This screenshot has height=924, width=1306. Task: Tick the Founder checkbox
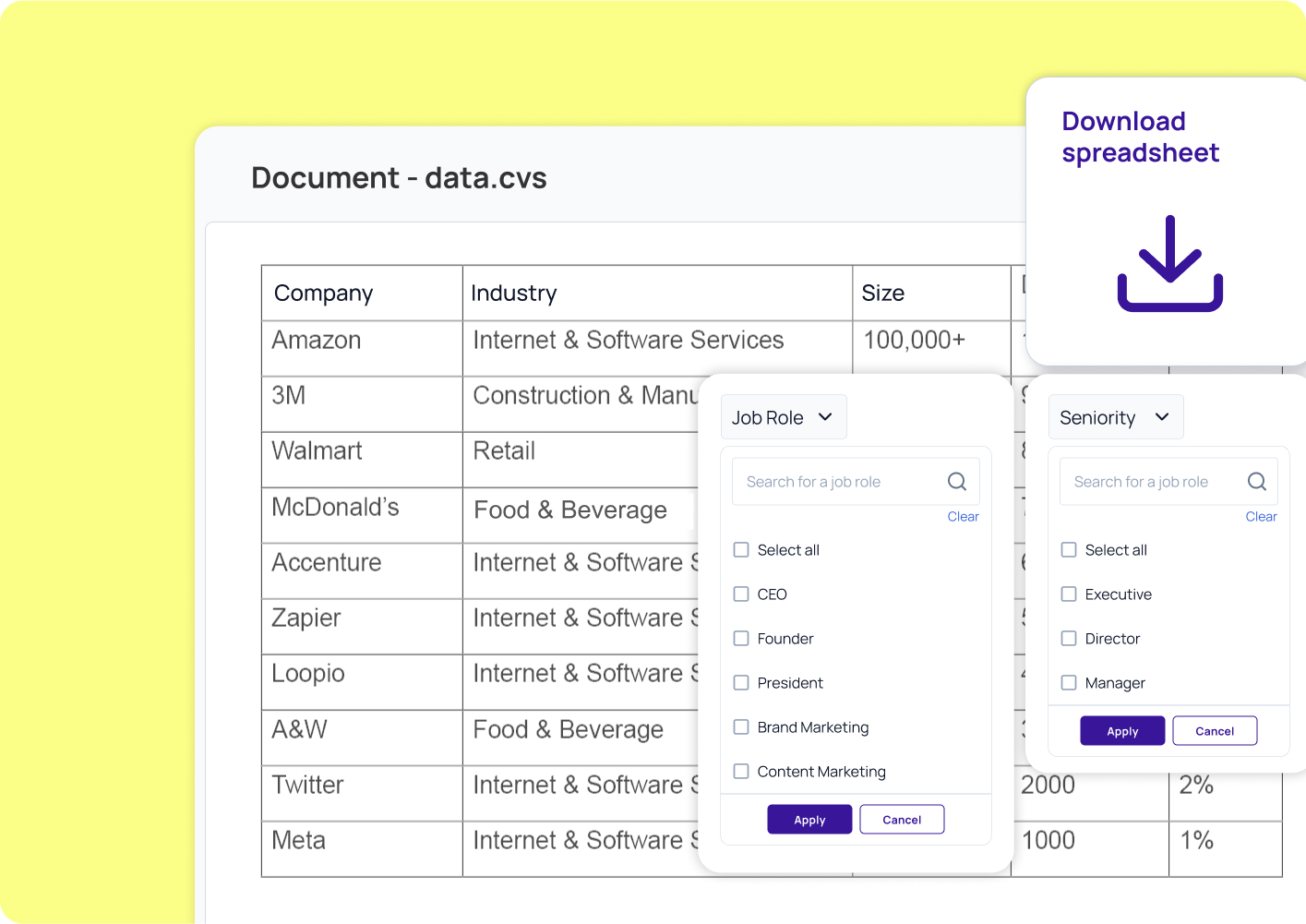(741, 639)
